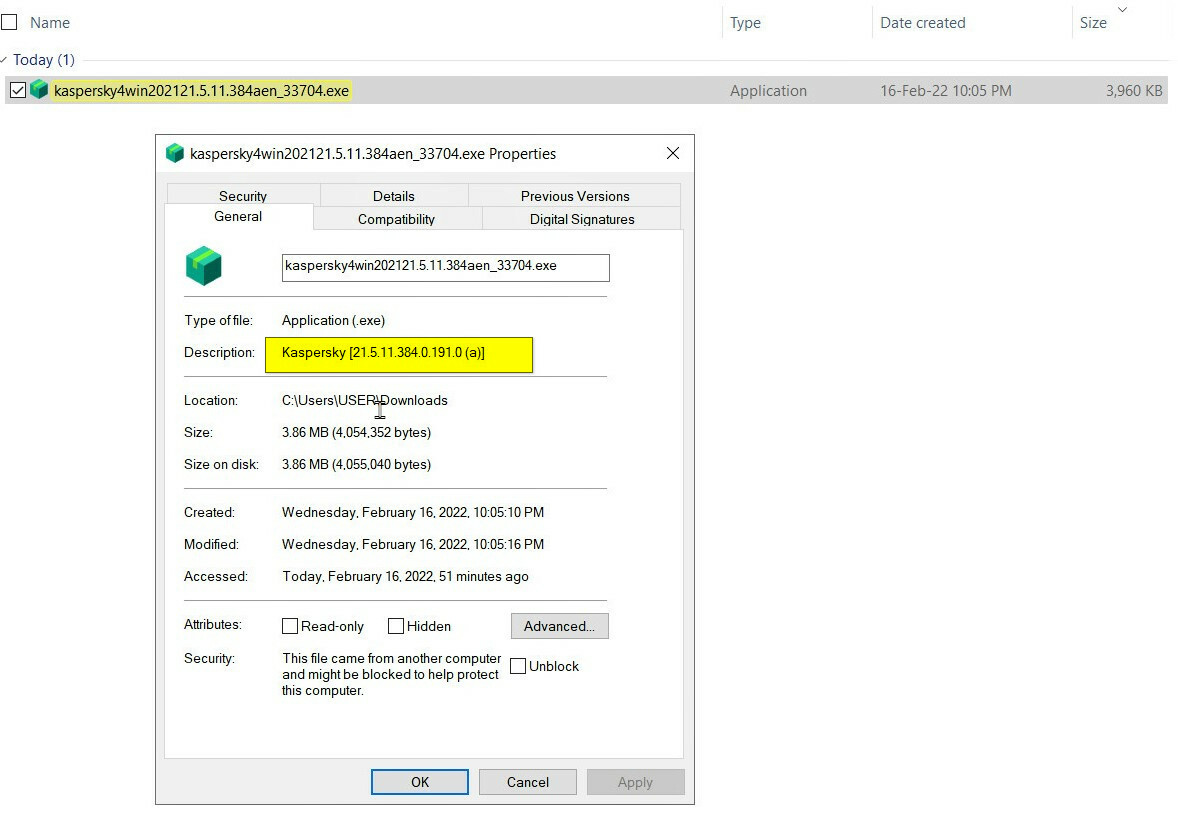This screenshot has width=1178, height=835.
Task: Click the Accessed '51 minutes ago' value
Action: pos(405,576)
